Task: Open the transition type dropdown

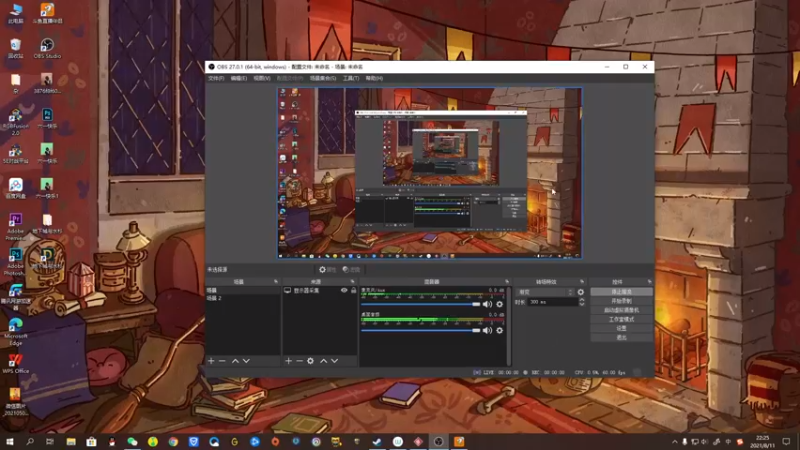Action: (x=545, y=292)
